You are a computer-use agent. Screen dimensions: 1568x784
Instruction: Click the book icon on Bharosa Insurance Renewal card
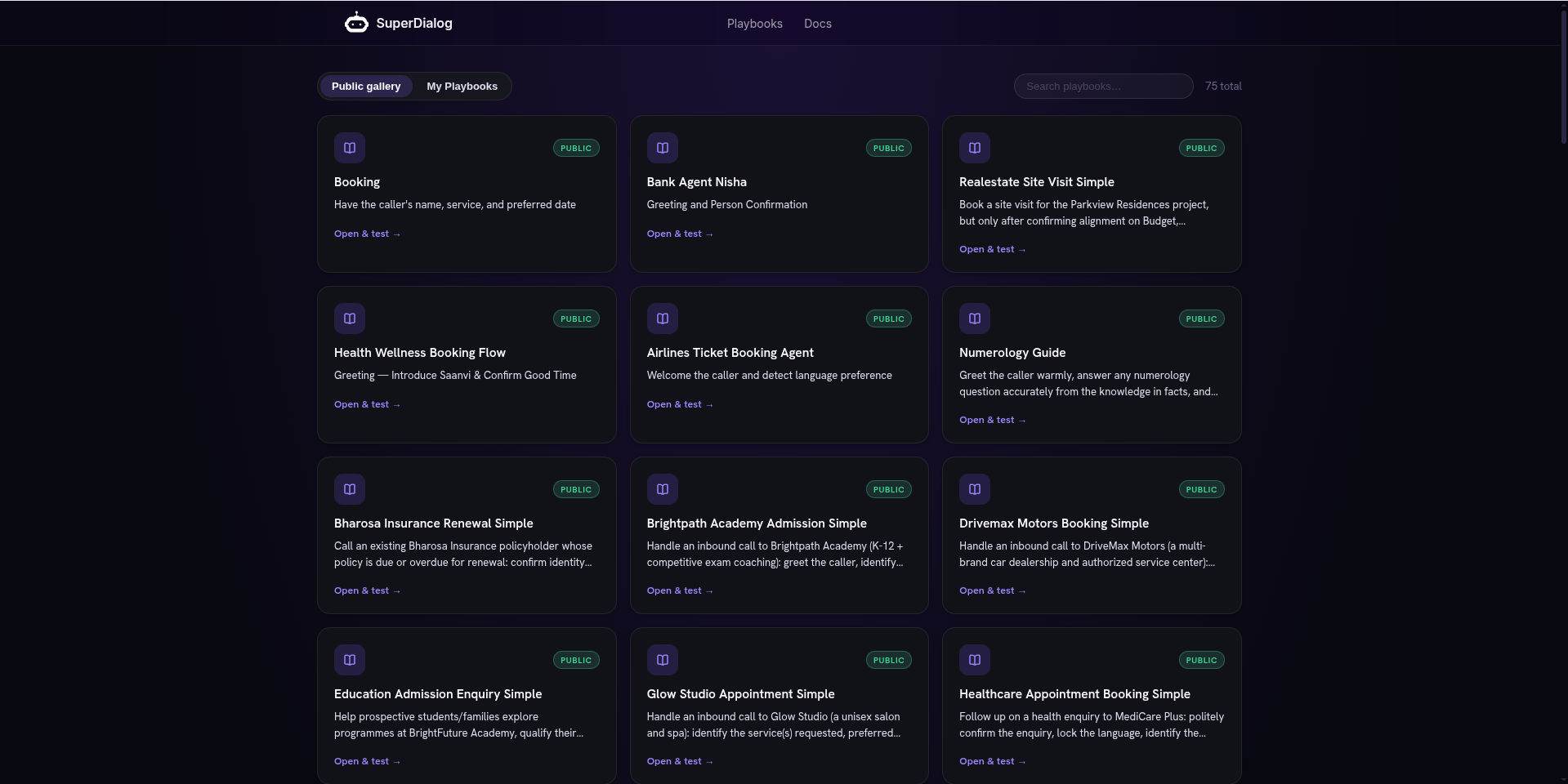pyautogui.click(x=350, y=489)
